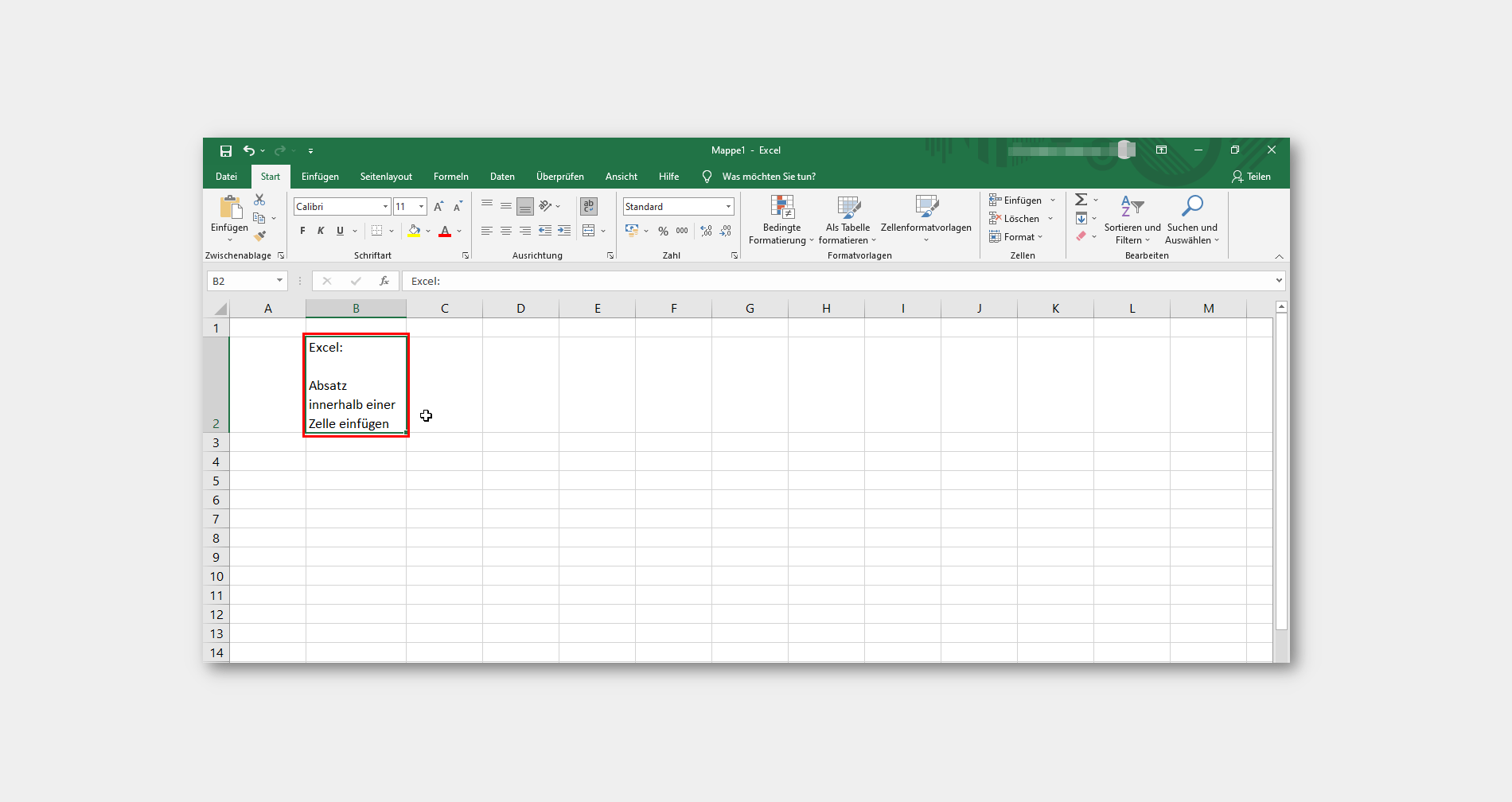Merge and center cells

[x=589, y=231]
